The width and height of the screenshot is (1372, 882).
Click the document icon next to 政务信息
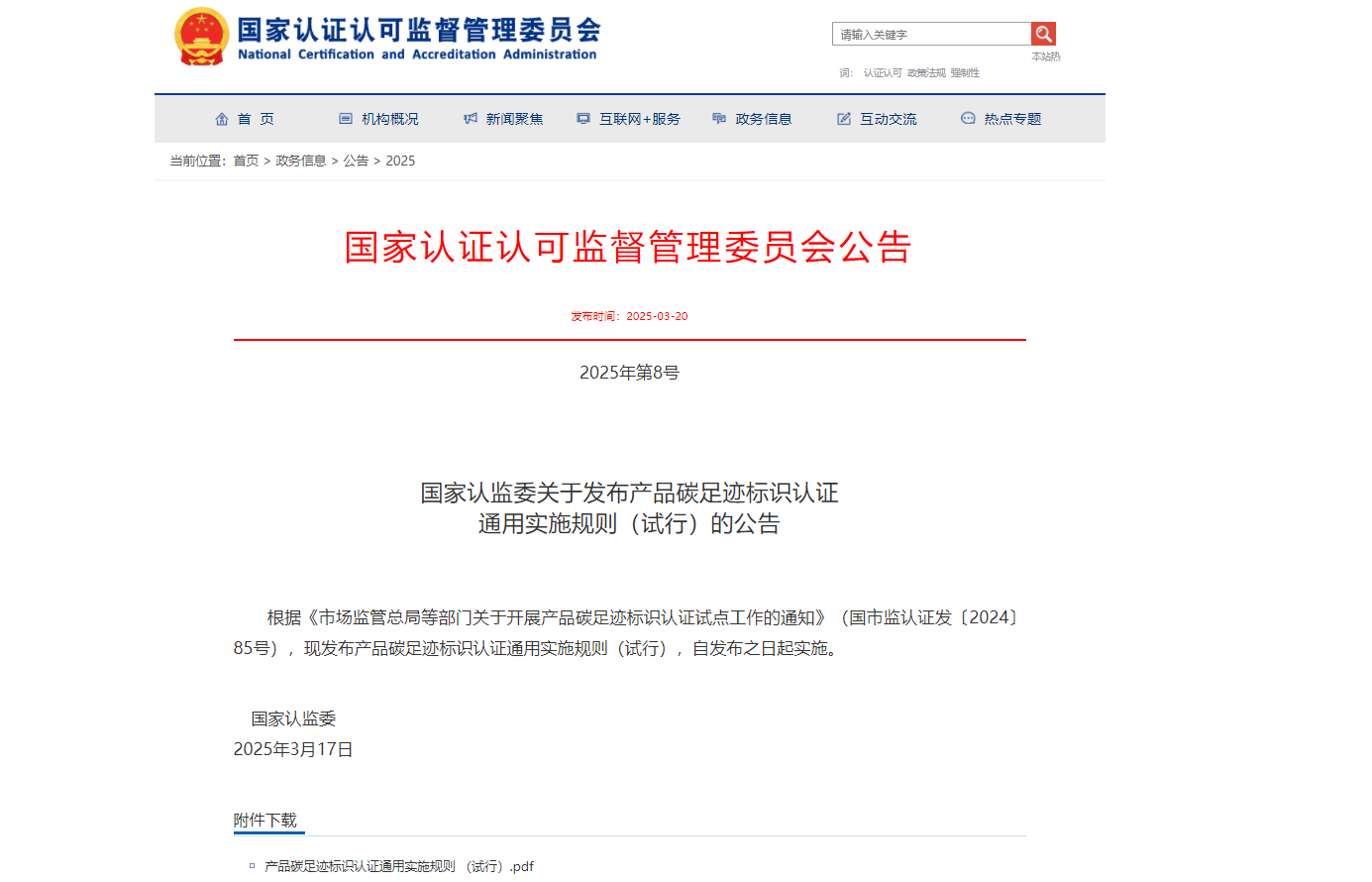click(718, 118)
